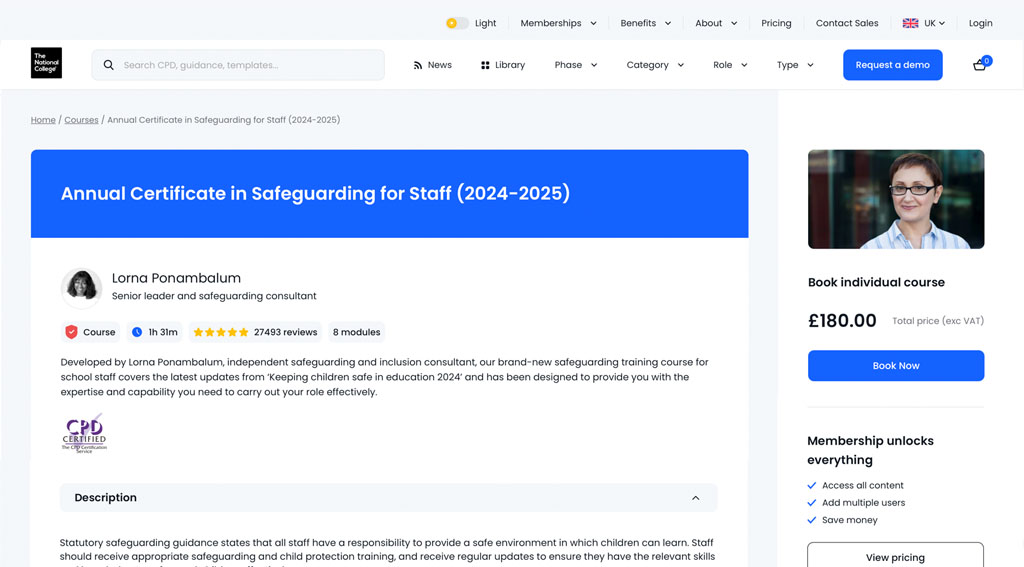
Task: Click the Membership unlocks everything heading
Action: pos(871,450)
